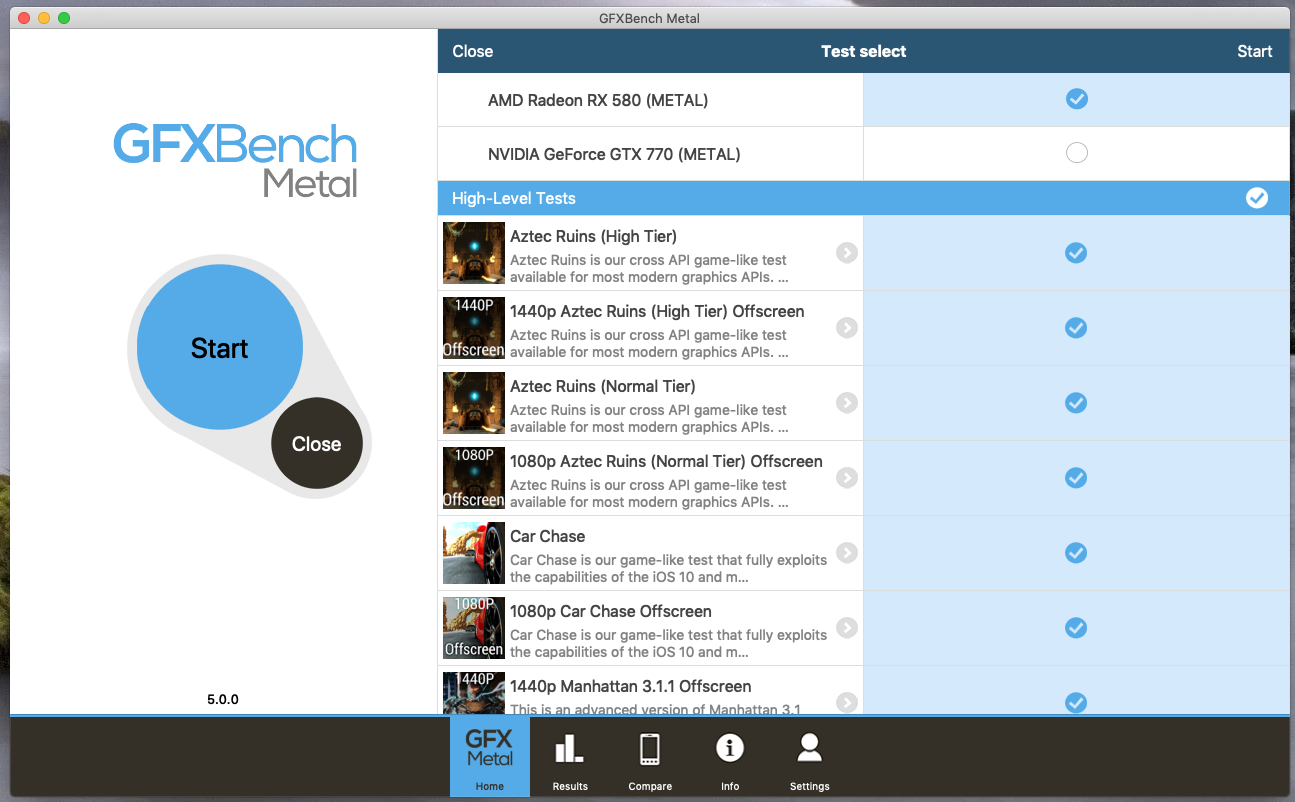
Task: Open the Home tab with GFX Metal icon
Action: point(490,757)
